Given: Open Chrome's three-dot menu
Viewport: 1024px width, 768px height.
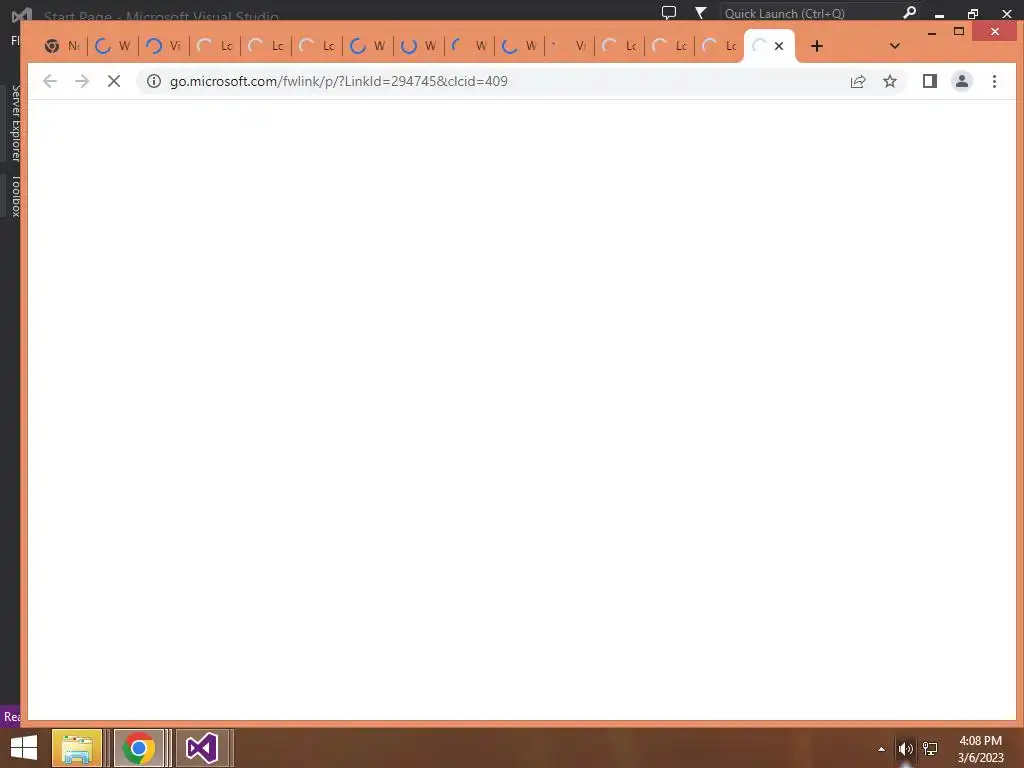Looking at the screenshot, I should click(x=994, y=81).
